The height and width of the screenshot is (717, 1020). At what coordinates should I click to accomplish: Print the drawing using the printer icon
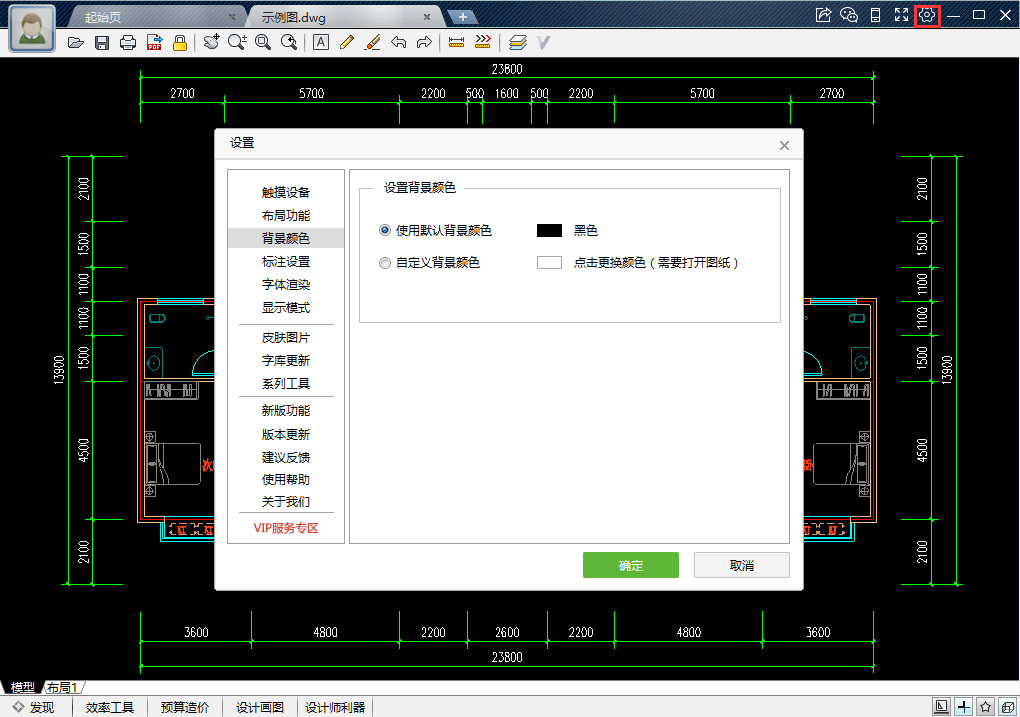tap(128, 43)
